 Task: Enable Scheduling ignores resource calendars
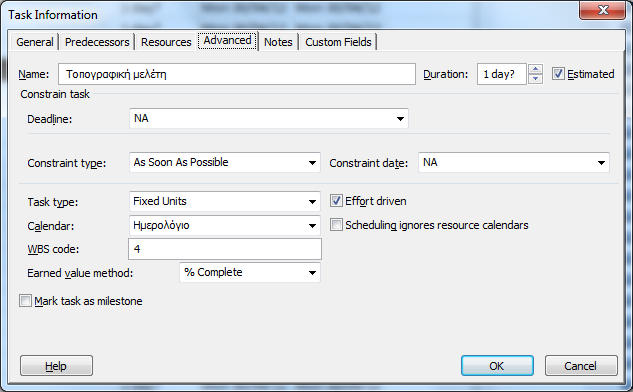pyautogui.click(x=336, y=225)
